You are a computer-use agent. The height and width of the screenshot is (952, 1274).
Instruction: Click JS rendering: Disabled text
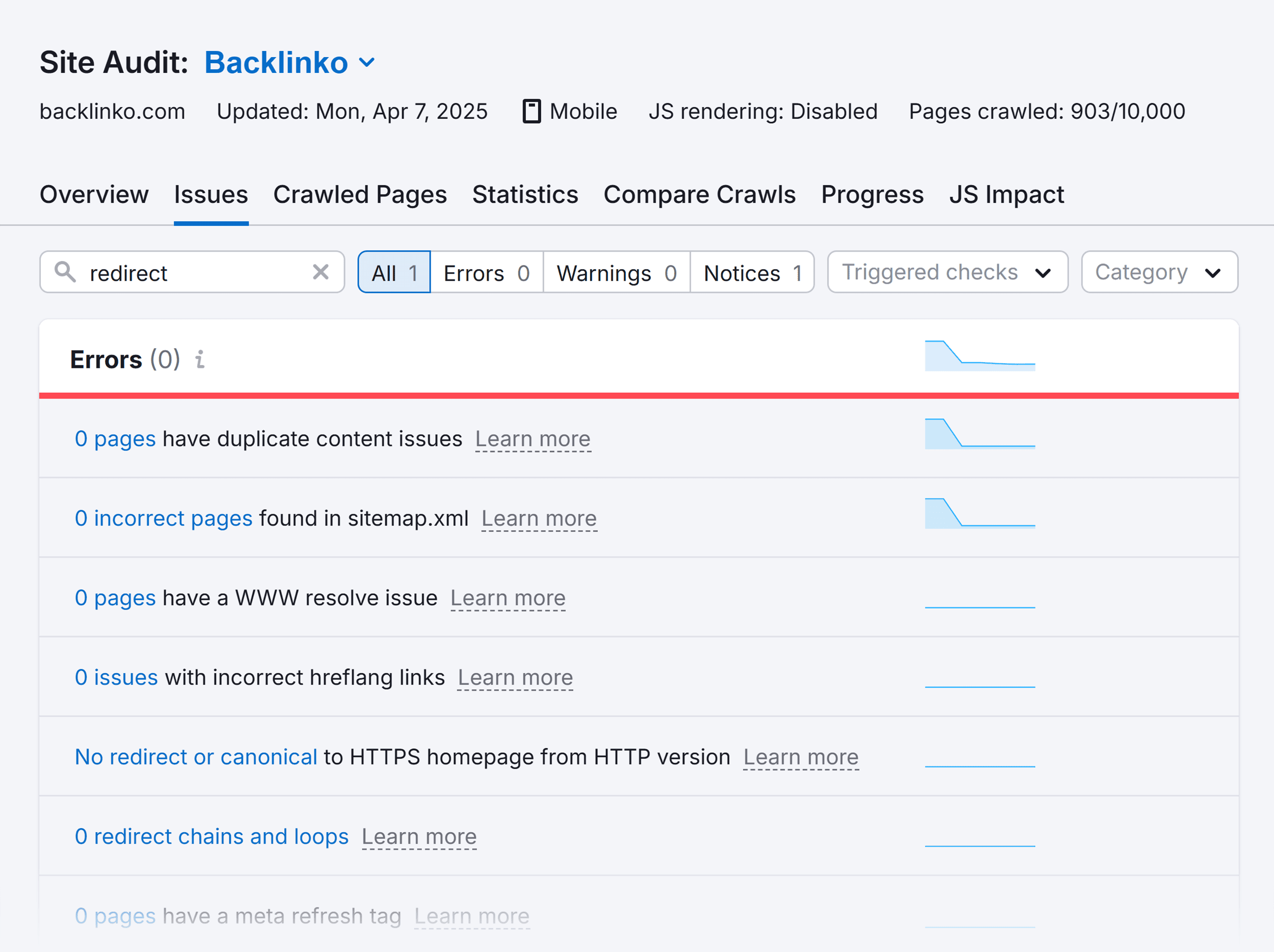763,111
